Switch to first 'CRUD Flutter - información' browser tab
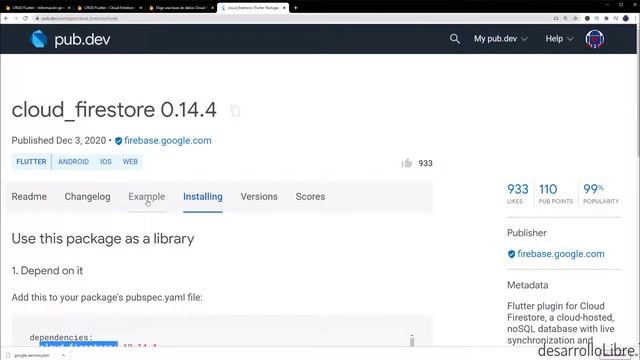Image resolution: width=640 pixels, height=360 pixels. (38, 8)
